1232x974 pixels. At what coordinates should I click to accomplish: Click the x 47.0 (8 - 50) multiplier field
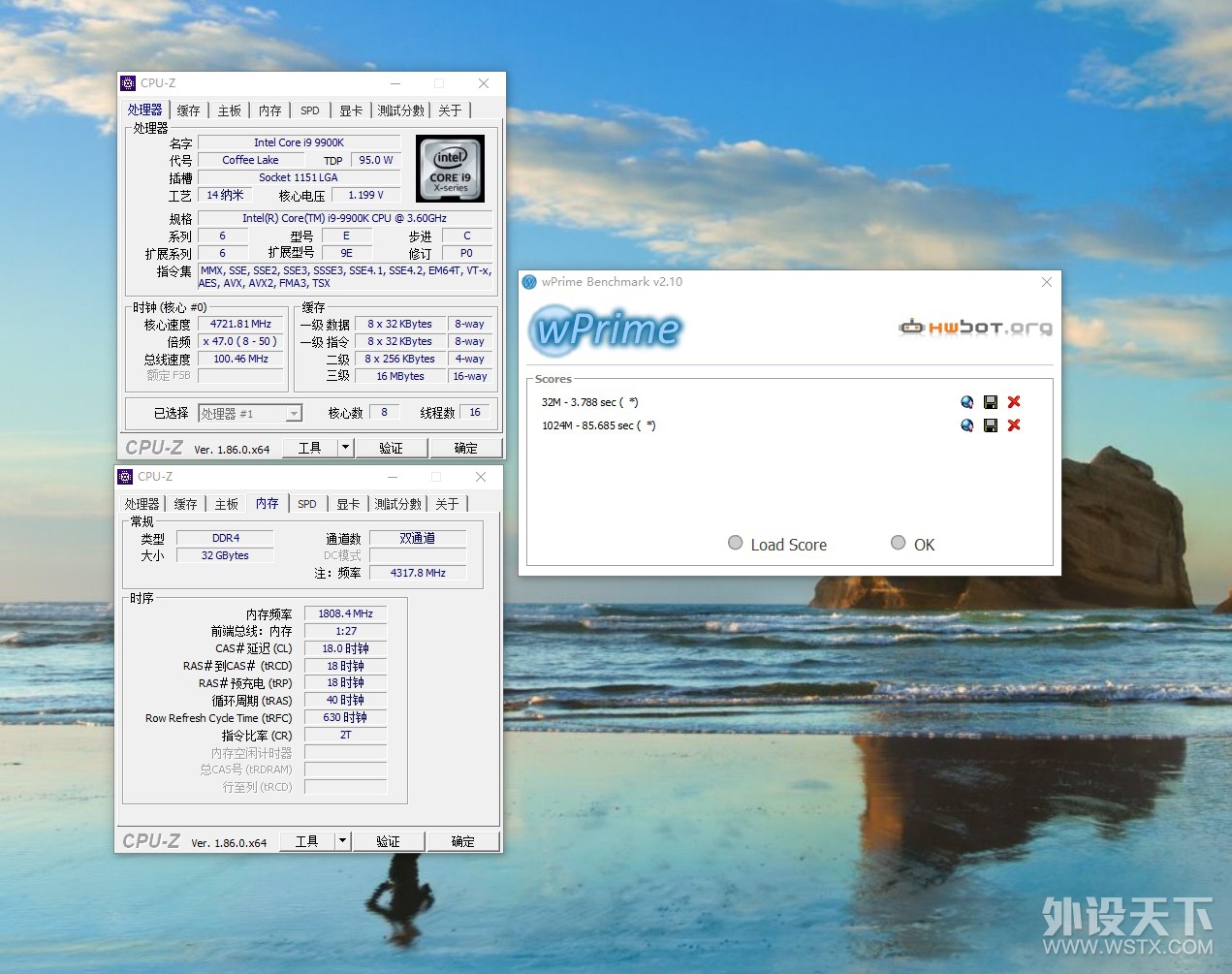point(240,342)
